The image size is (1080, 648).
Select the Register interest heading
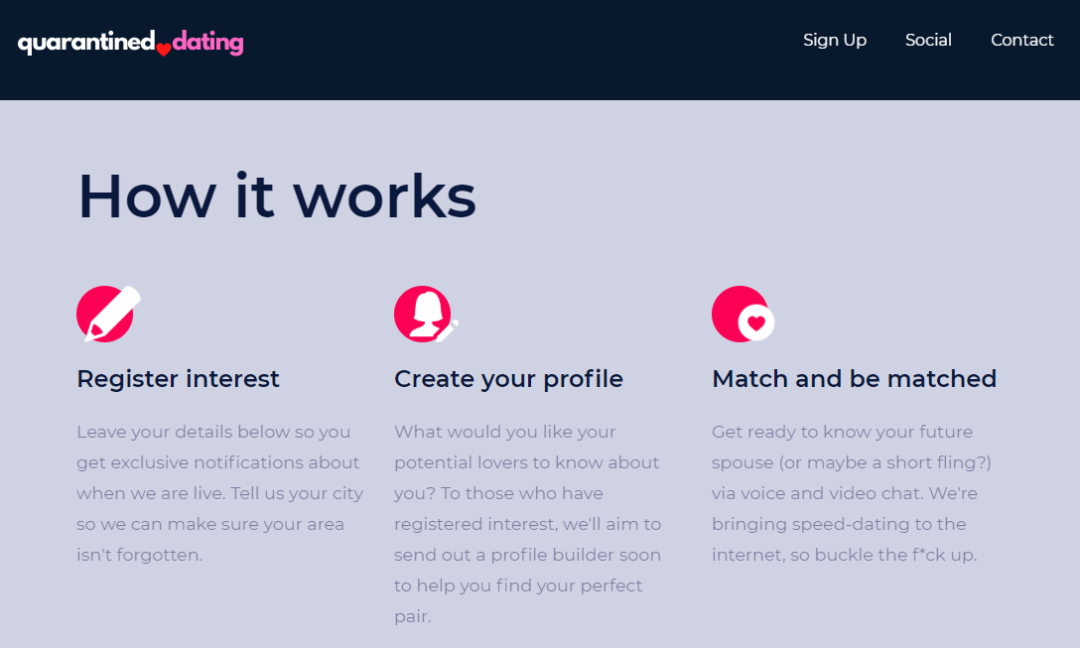click(178, 379)
